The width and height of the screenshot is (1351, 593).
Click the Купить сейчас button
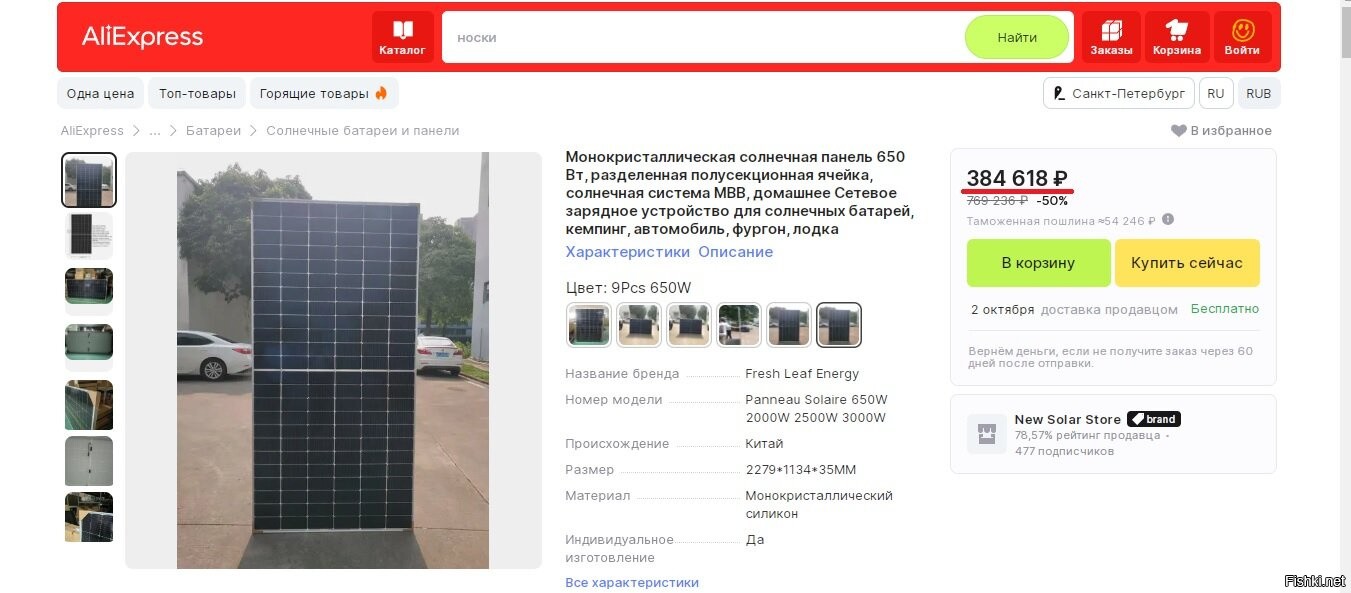coord(1187,263)
